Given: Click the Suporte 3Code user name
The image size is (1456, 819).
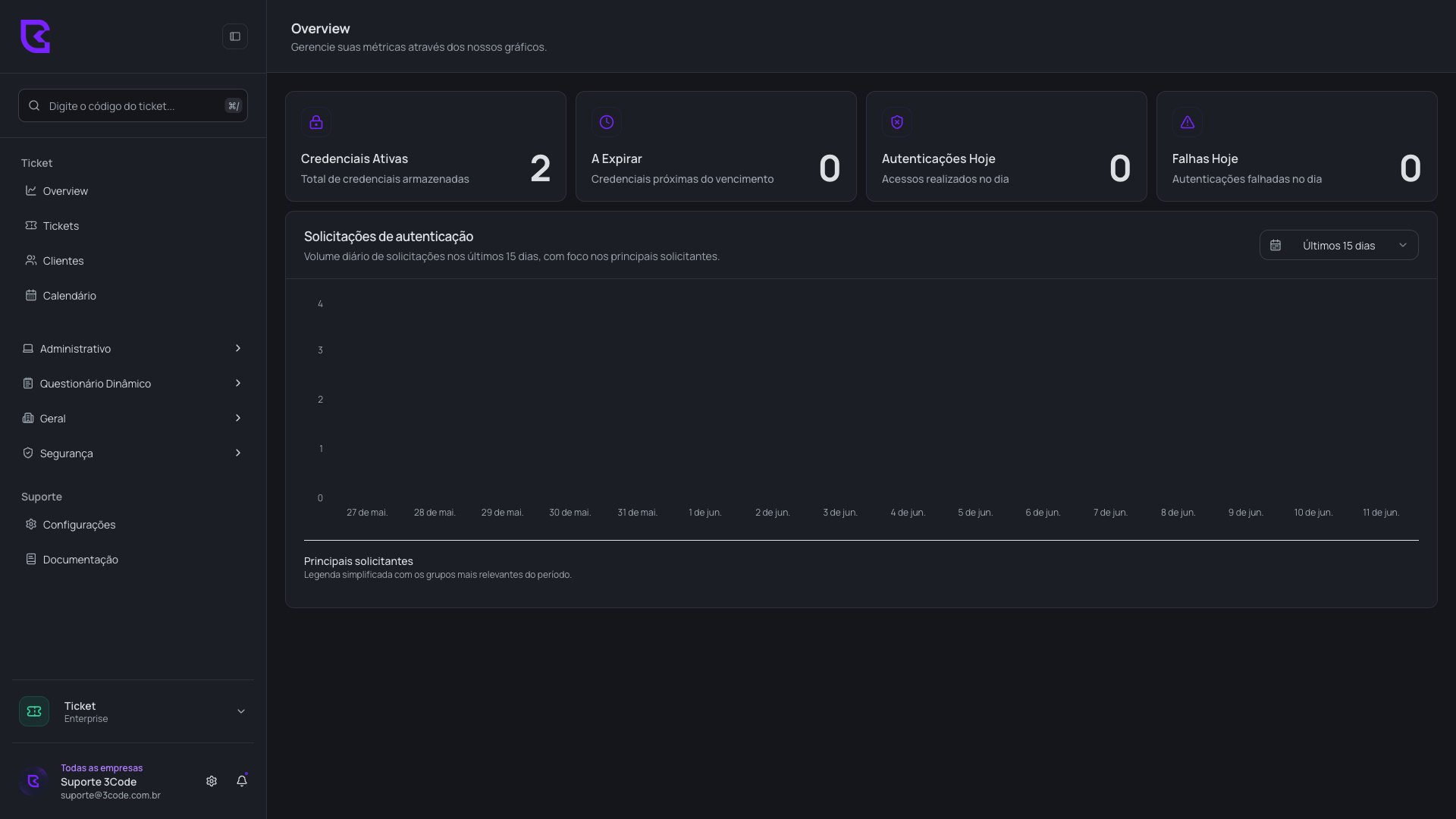Looking at the screenshot, I should [99, 782].
